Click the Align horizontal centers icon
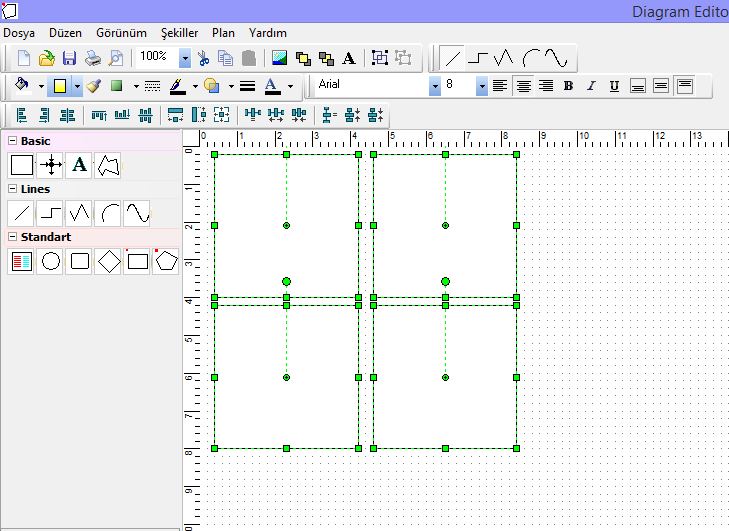 [x=67, y=115]
